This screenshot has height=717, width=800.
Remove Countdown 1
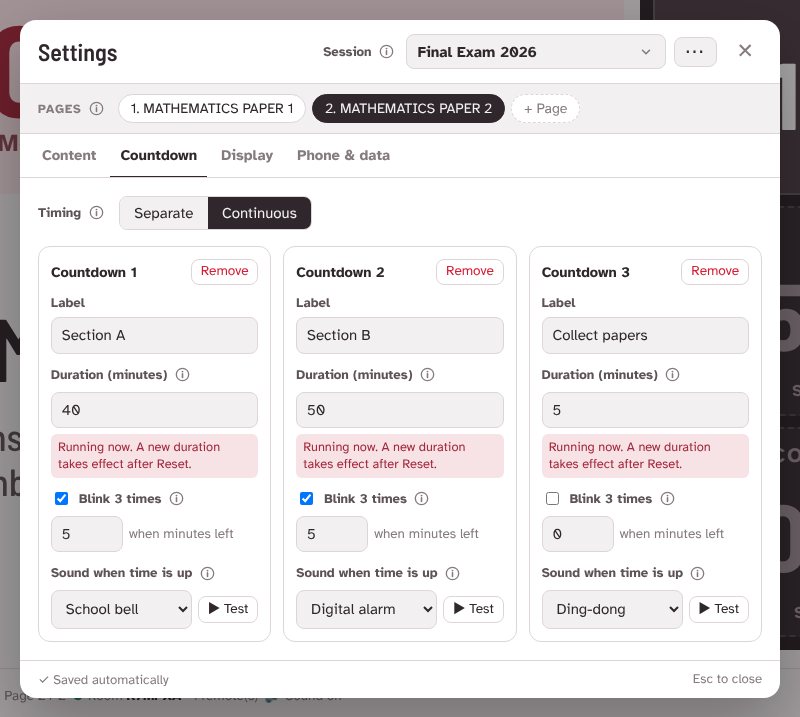point(224,271)
